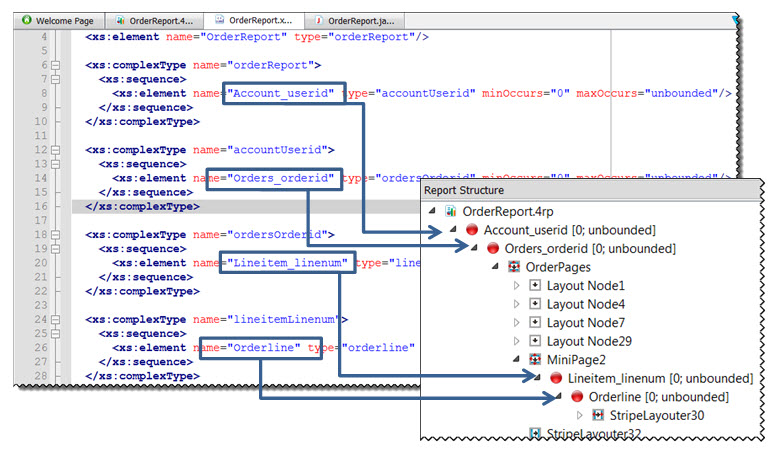Click the Layout Node1 icon
This screenshot has height=449, width=778.
tap(535, 286)
